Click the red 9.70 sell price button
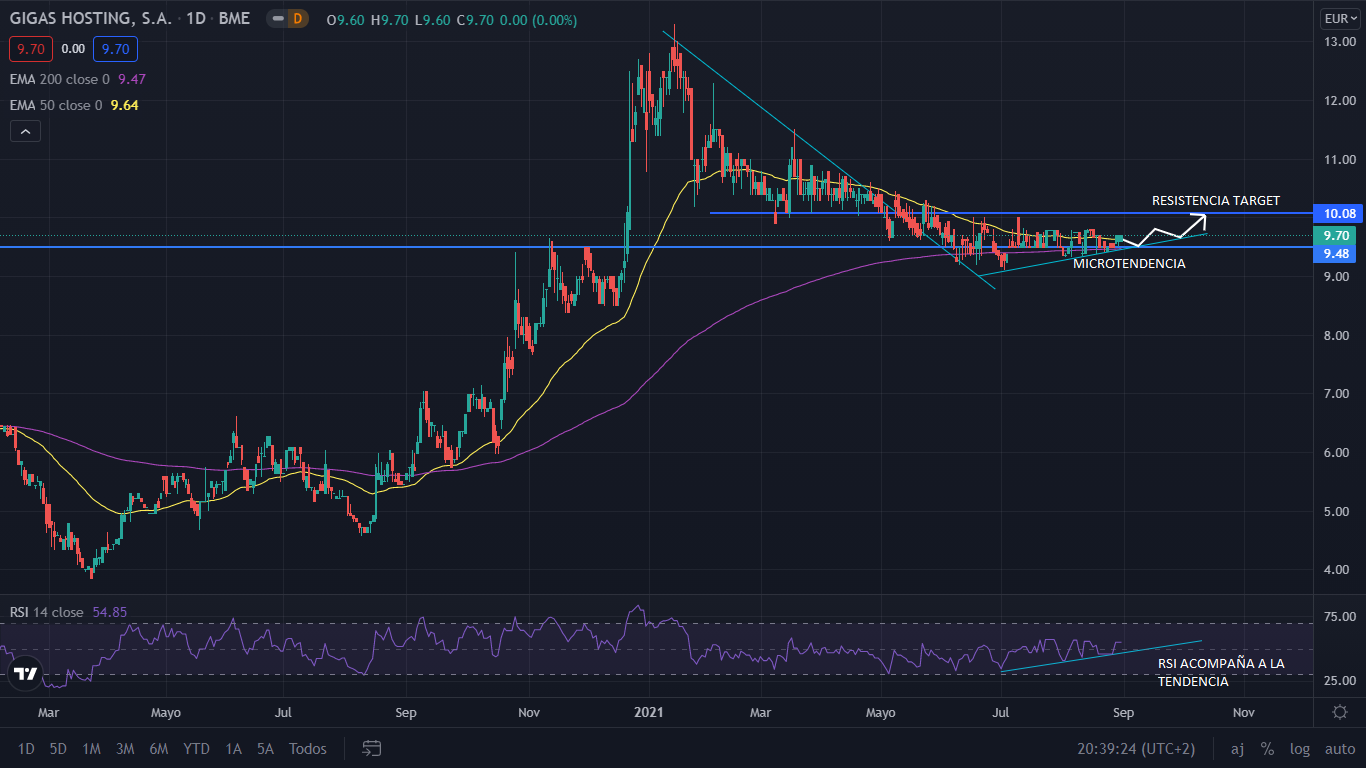The height and width of the screenshot is (768, 1366). (30, 48)
